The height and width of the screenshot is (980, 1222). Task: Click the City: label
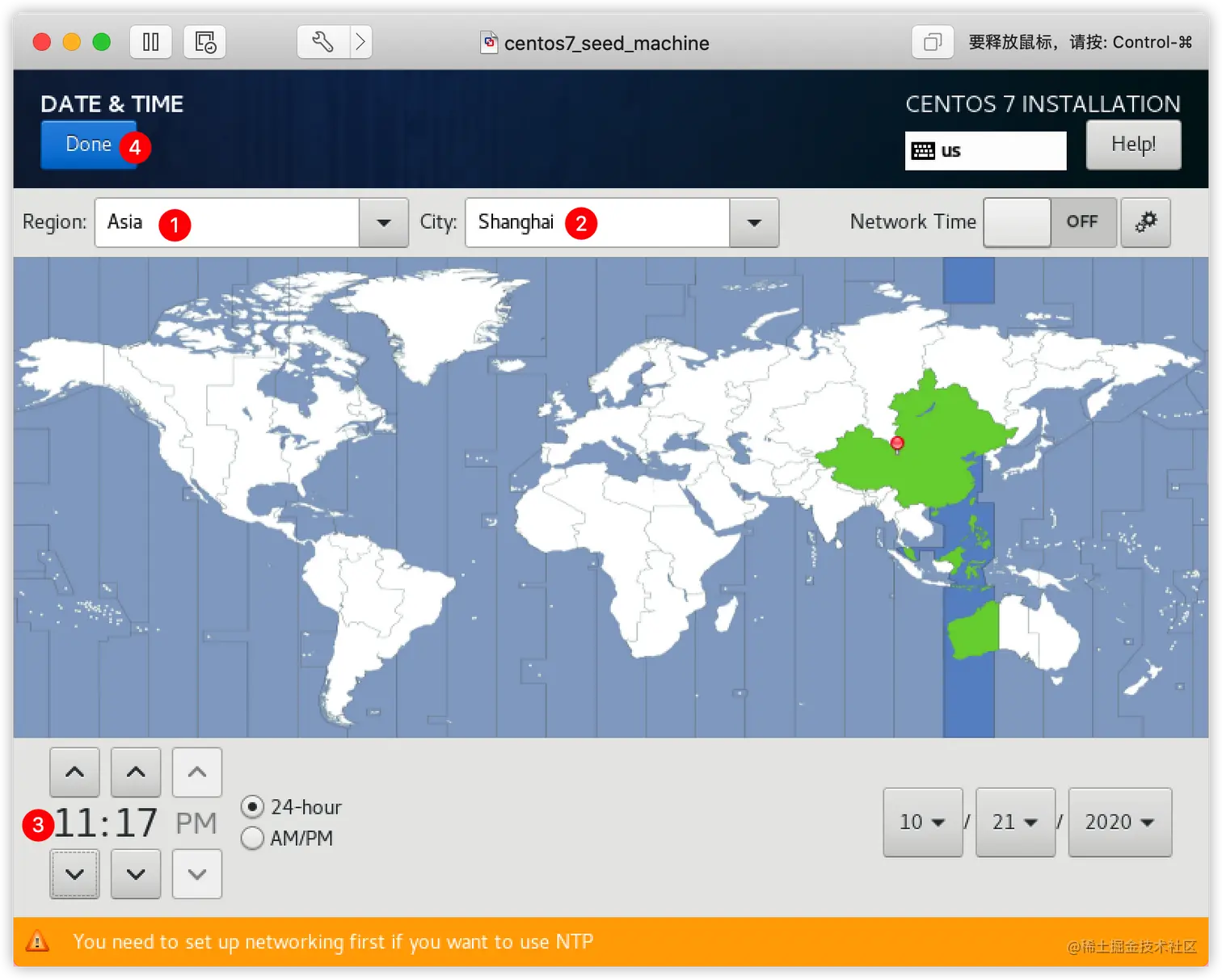tap(438, 222)
